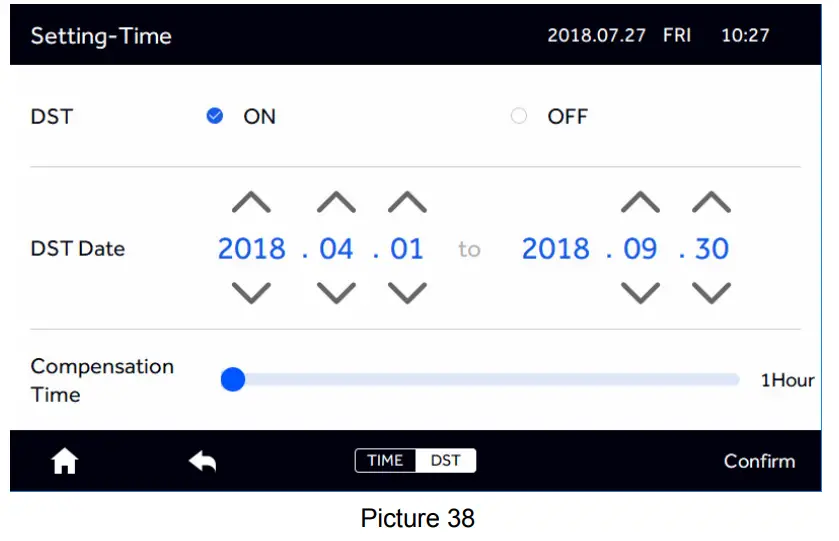Screen dimensions: 839x541
Task: Click the back arrow icon
Action: tap(203, 461)
